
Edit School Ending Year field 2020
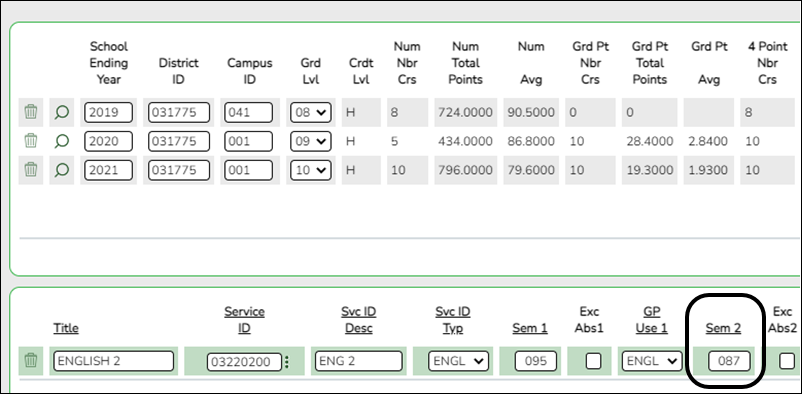(108, 141)
